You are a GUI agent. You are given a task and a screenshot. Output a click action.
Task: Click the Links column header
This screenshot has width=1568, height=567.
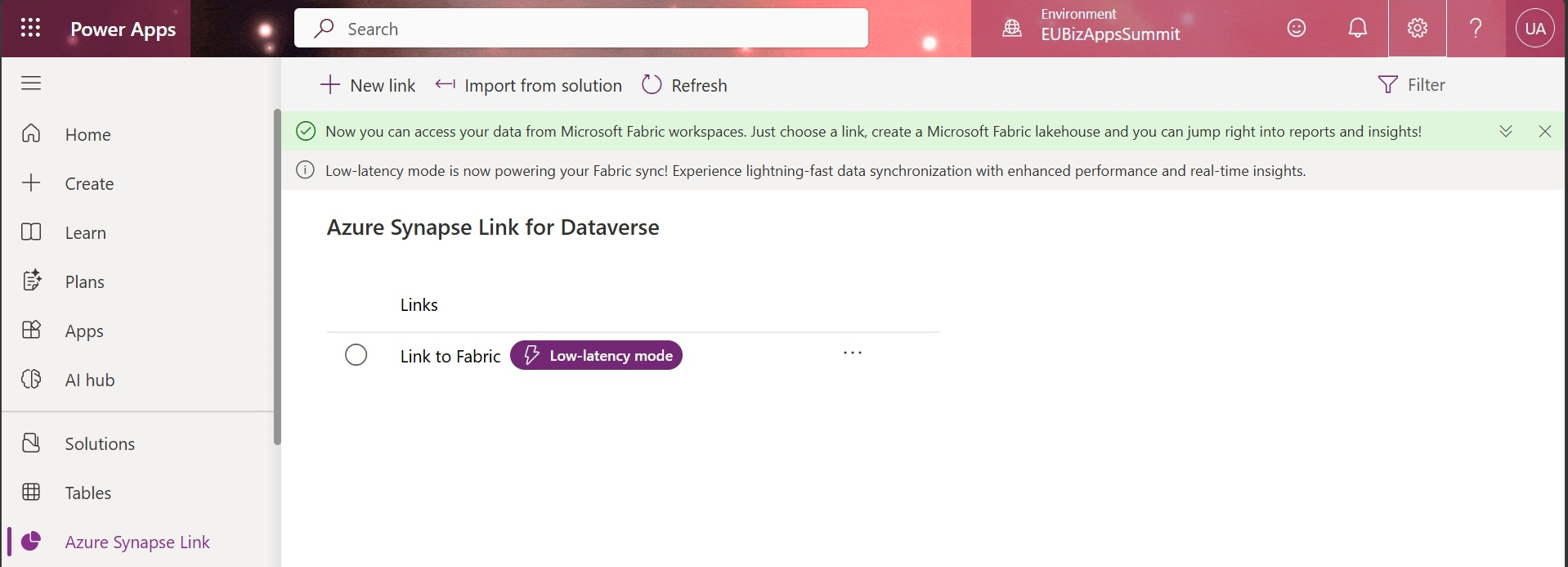(419, 305)
